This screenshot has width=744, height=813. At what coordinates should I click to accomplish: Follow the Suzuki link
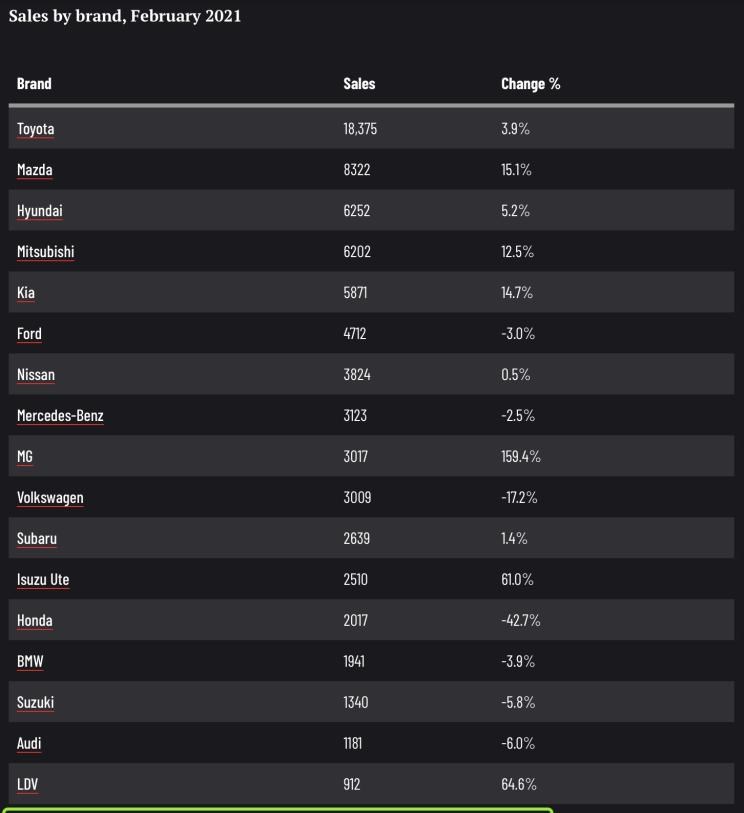point(35,702)
